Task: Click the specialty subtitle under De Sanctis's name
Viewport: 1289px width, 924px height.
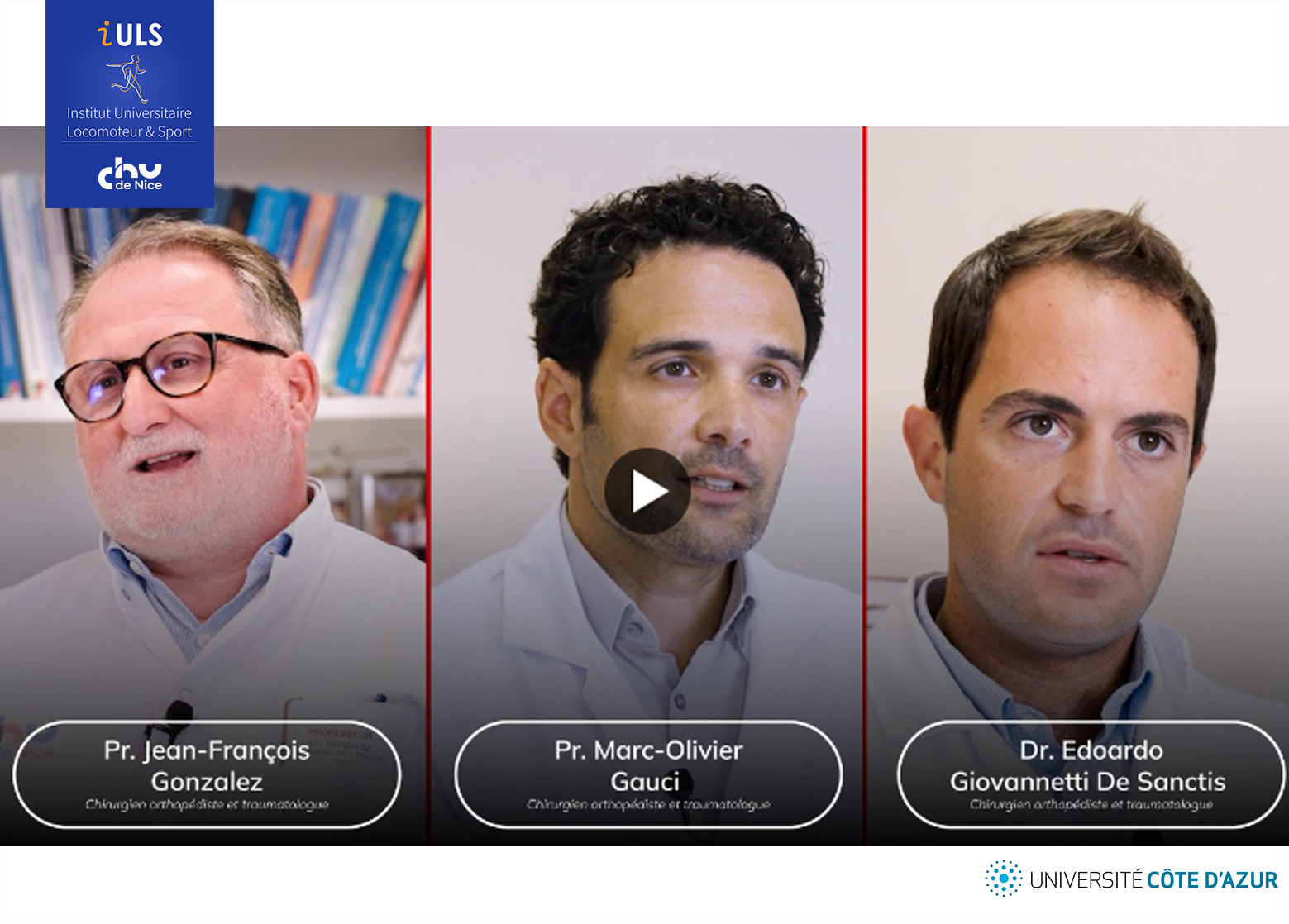Action: pos(1091,804)
